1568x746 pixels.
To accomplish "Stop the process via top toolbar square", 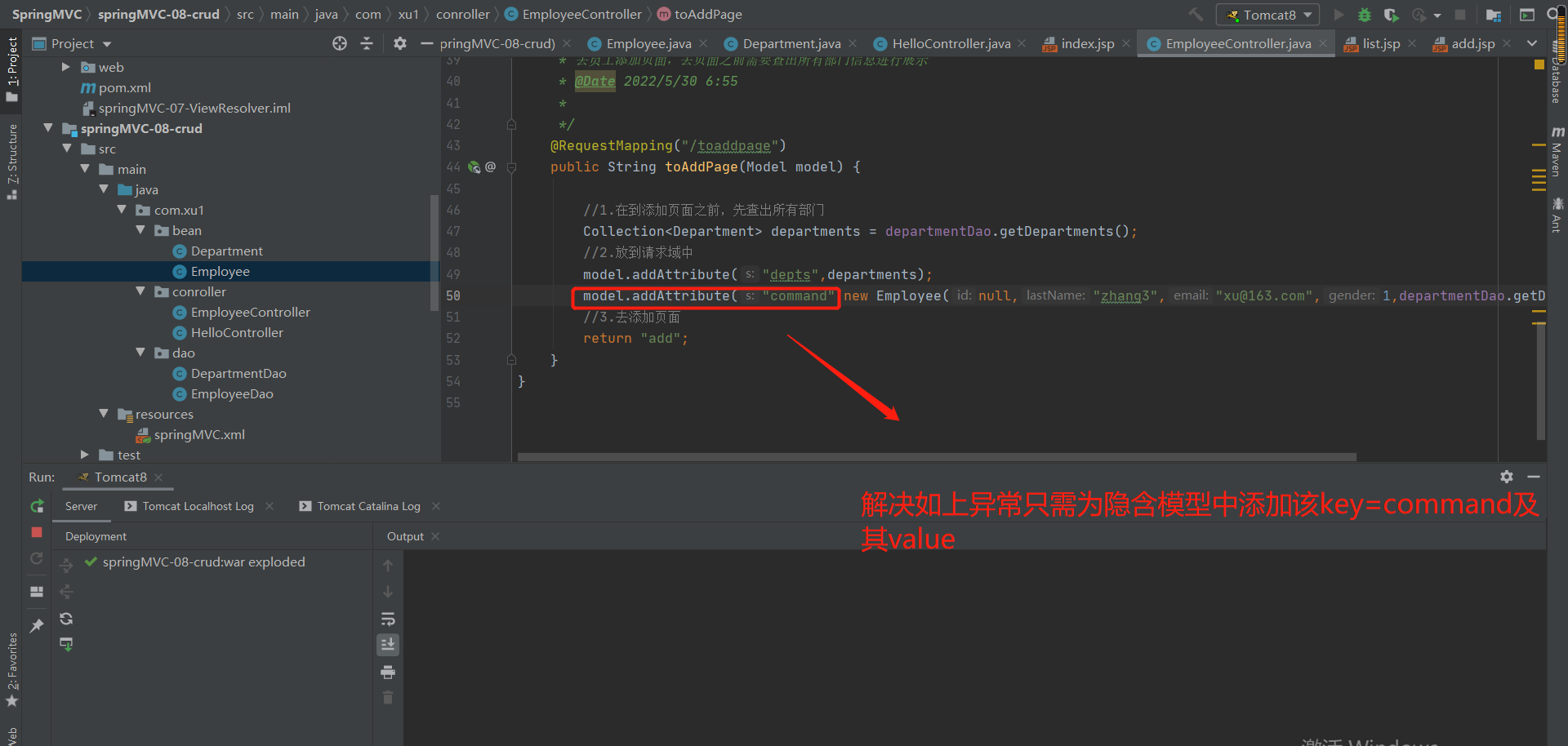I will [1460, 15].
